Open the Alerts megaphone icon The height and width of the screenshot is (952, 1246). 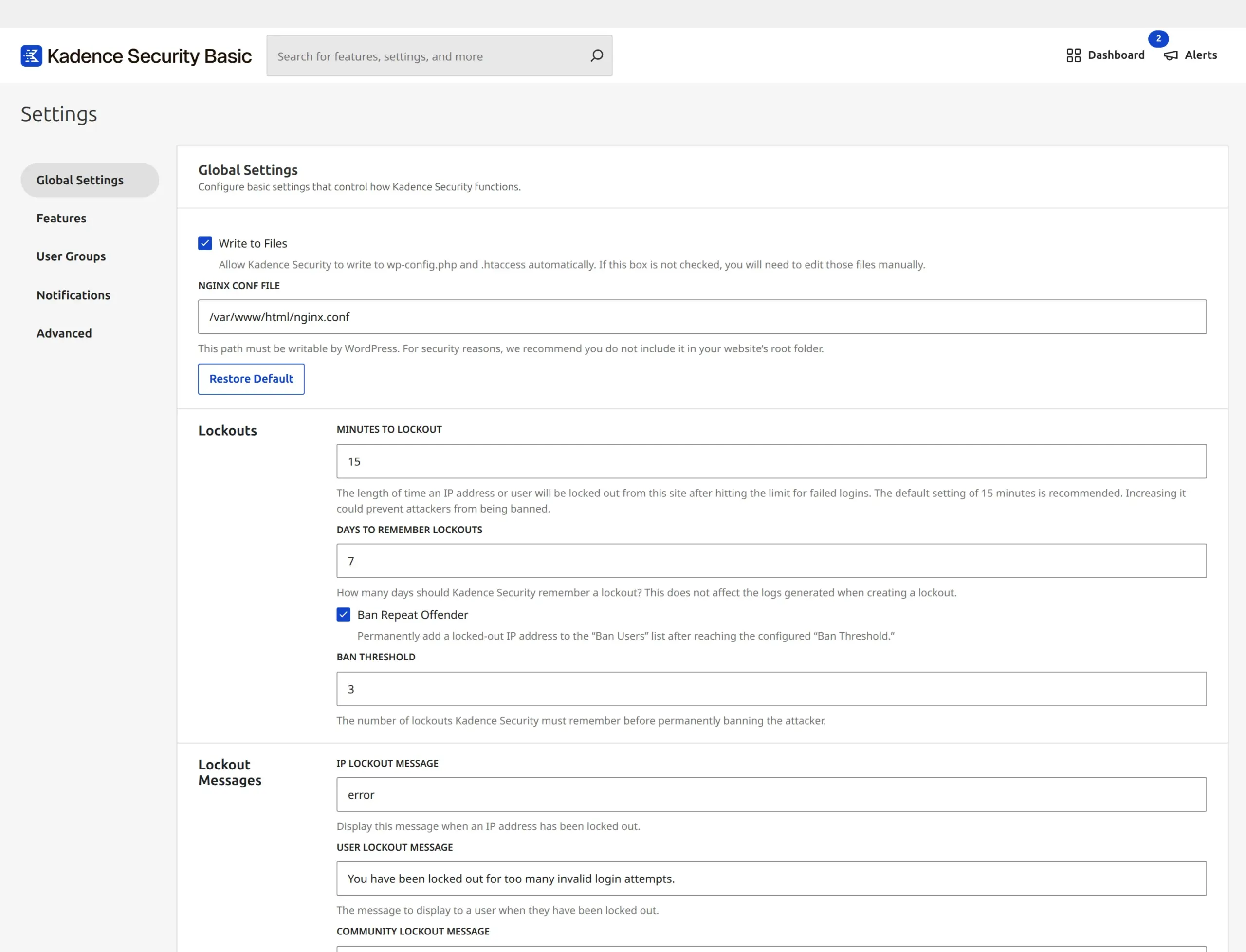pyautogui.click(x=1171, y=55)
